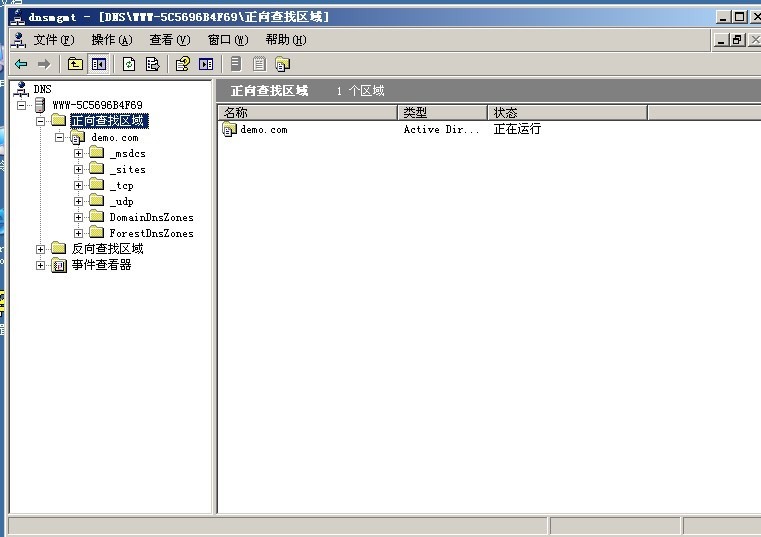Select 正向查找区域 folder in tree
This screenshot has height=537, width=761.
tap(108, 121)
